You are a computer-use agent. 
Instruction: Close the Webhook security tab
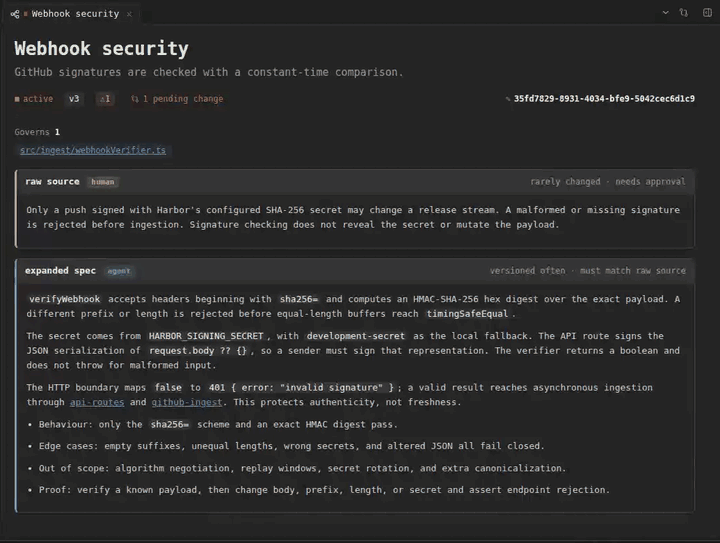click(129, 14)
